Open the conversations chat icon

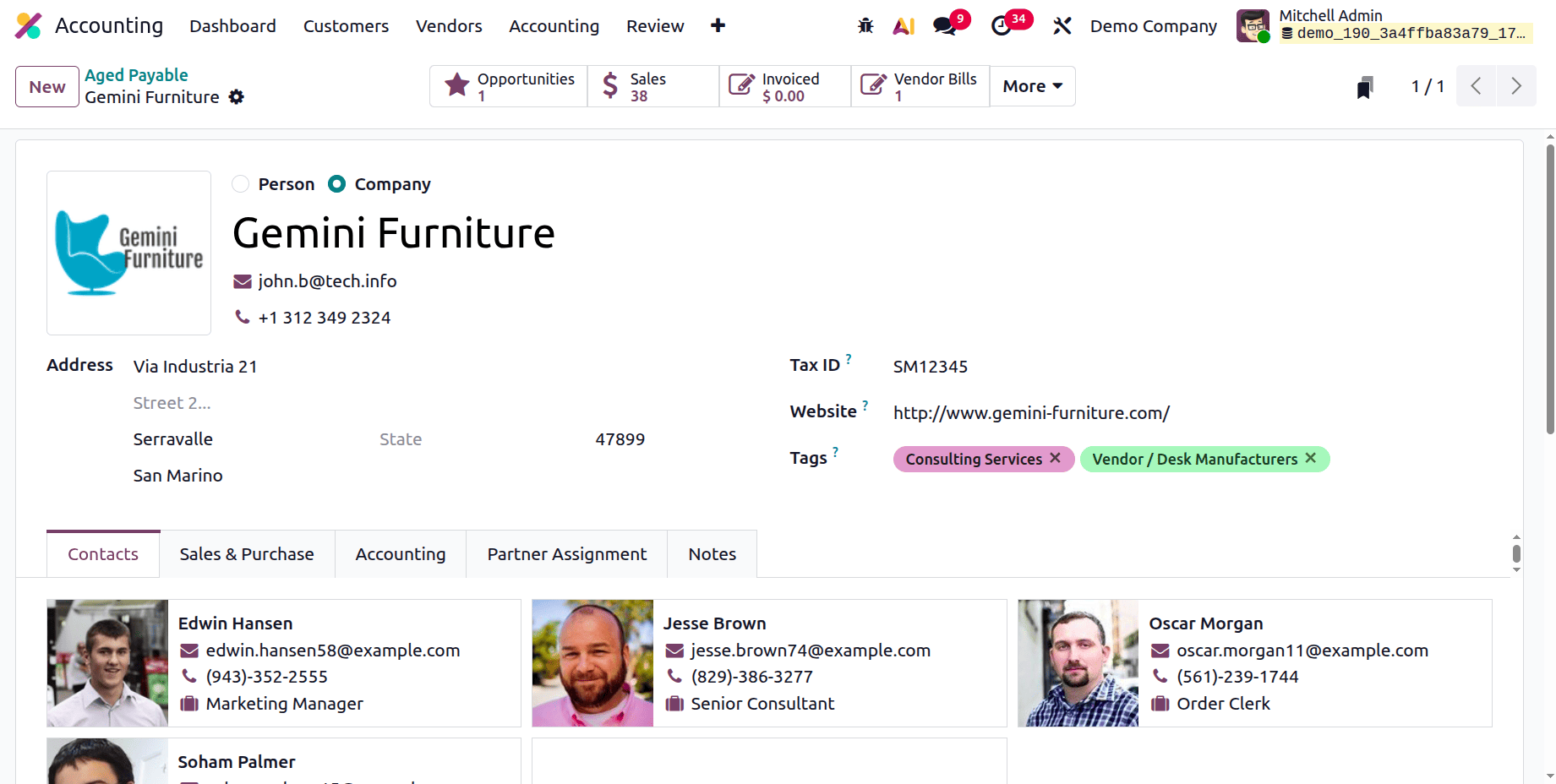pos(944,26)
